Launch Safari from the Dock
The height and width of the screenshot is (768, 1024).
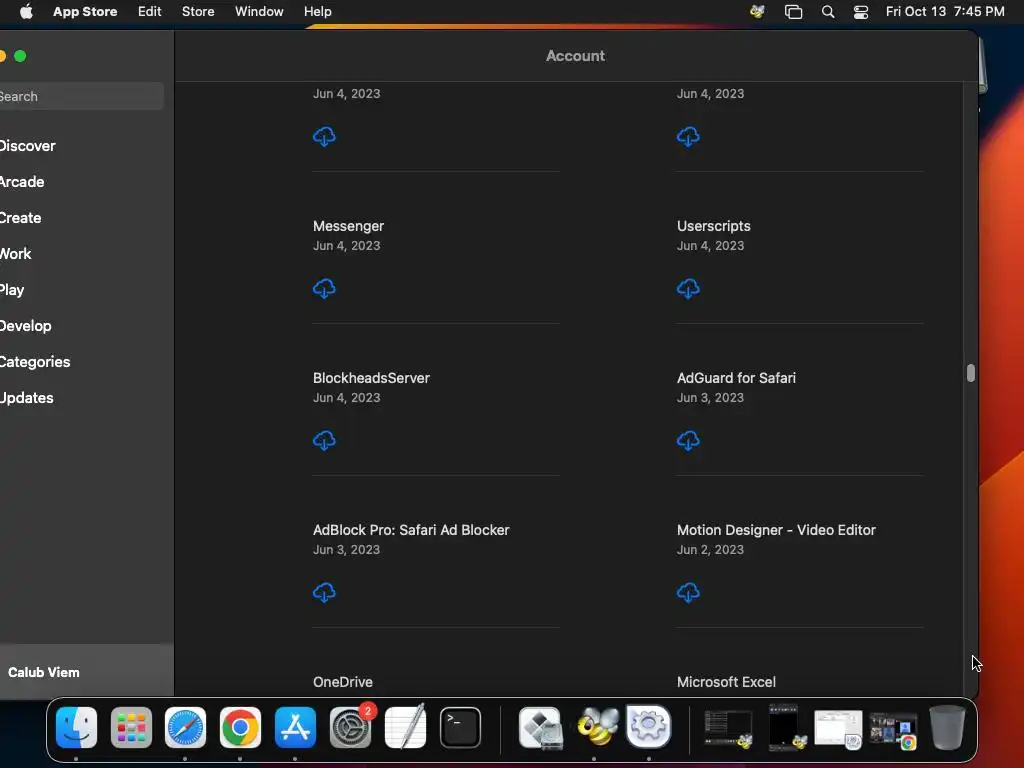pos(185,727)
